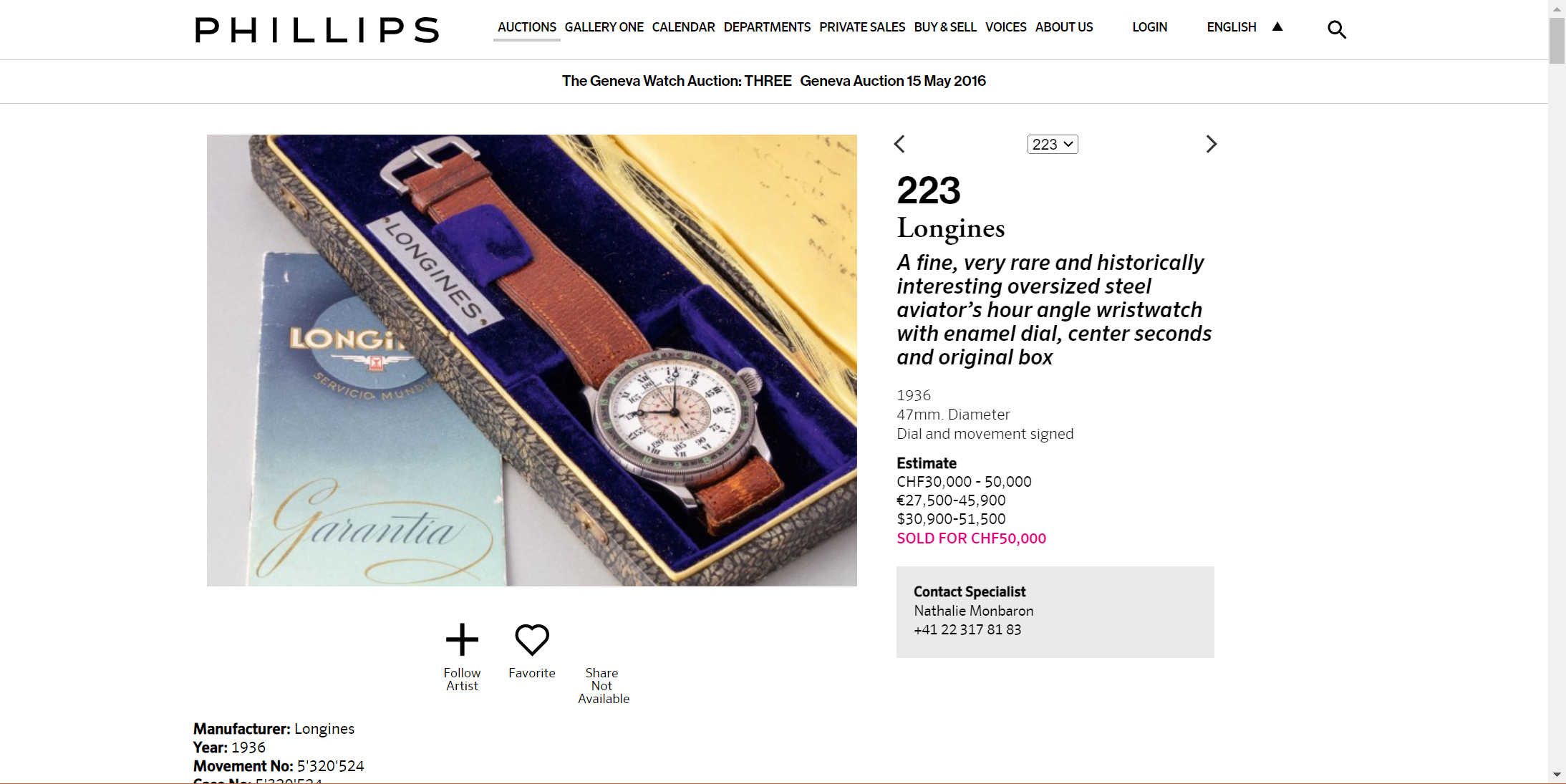This screenshot has height=784, width=1566.
Task: Open the Departments menu
Action: (767, 27)
